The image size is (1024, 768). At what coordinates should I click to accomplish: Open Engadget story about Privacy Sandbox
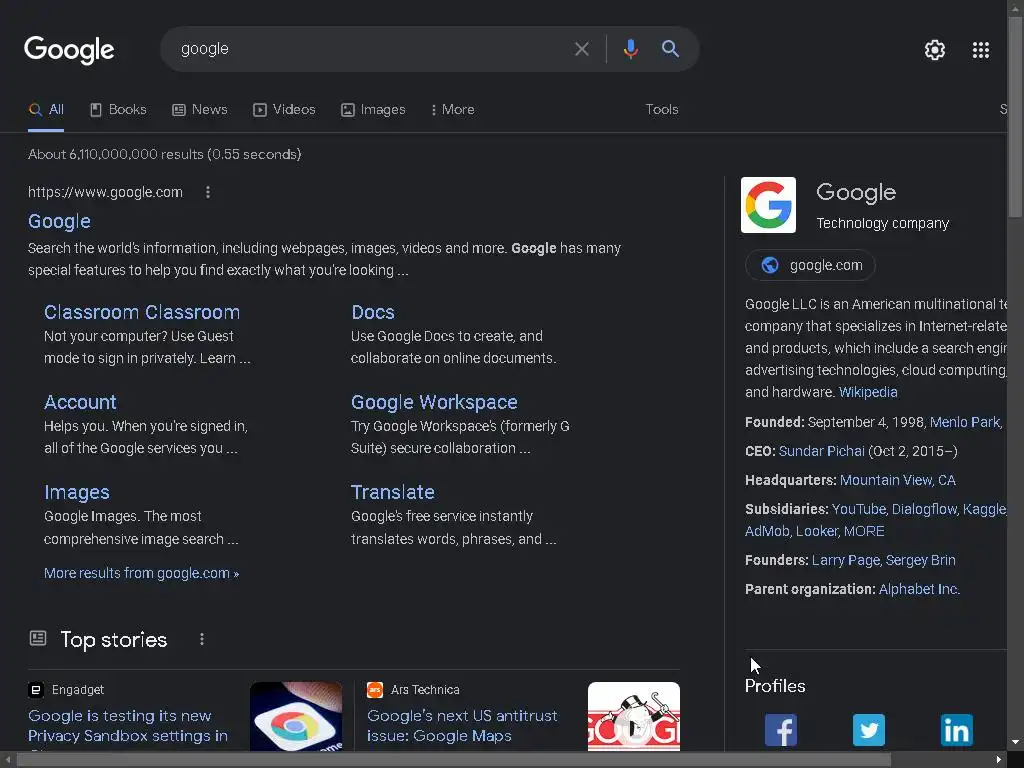click(128, 726)
